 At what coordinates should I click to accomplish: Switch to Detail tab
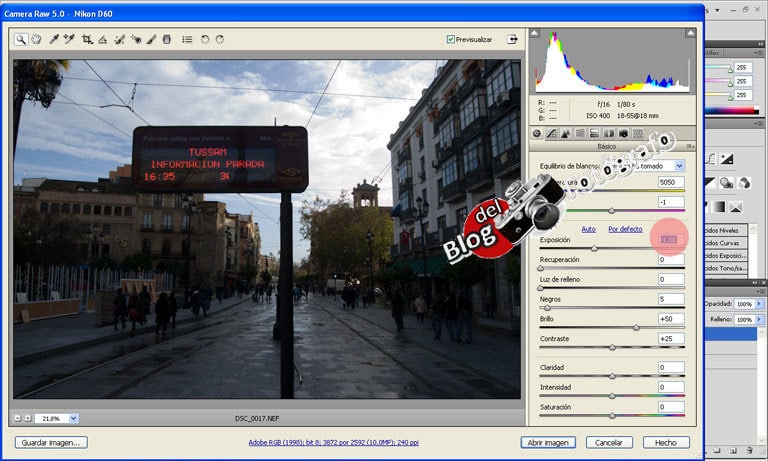pyautogui.click(x=566, y=133)
